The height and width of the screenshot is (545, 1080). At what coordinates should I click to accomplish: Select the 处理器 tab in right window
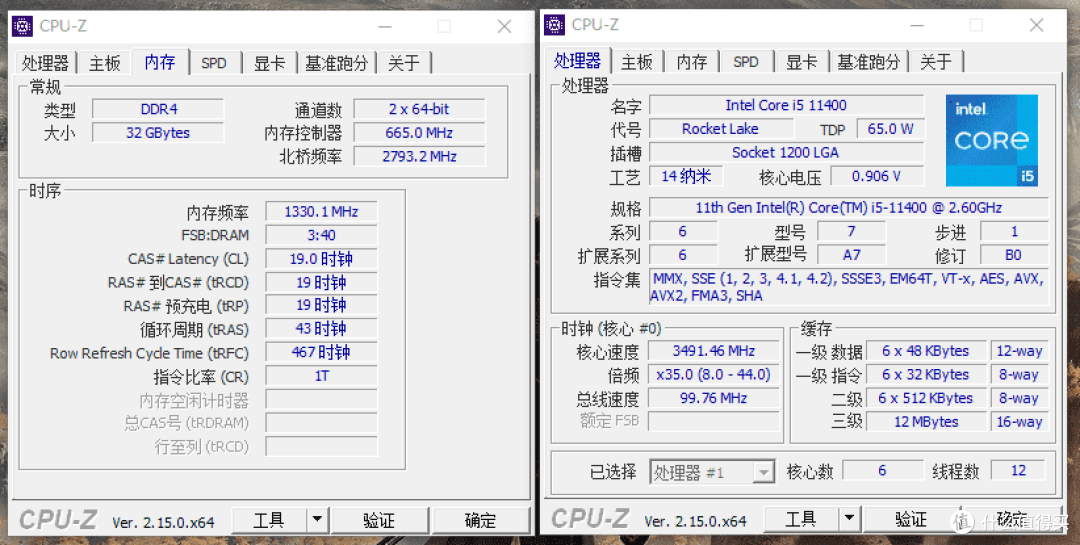coord(577,60)
